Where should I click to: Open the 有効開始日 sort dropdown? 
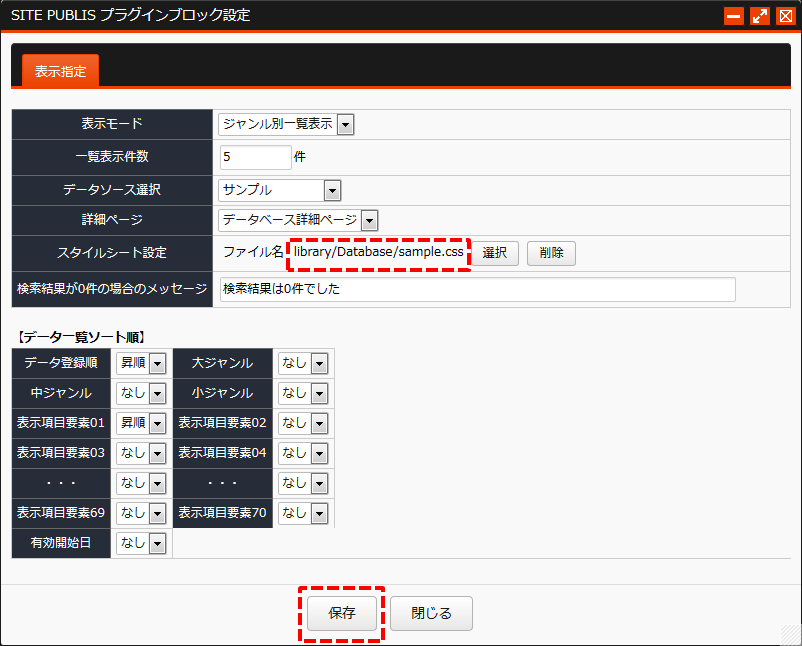141,543
